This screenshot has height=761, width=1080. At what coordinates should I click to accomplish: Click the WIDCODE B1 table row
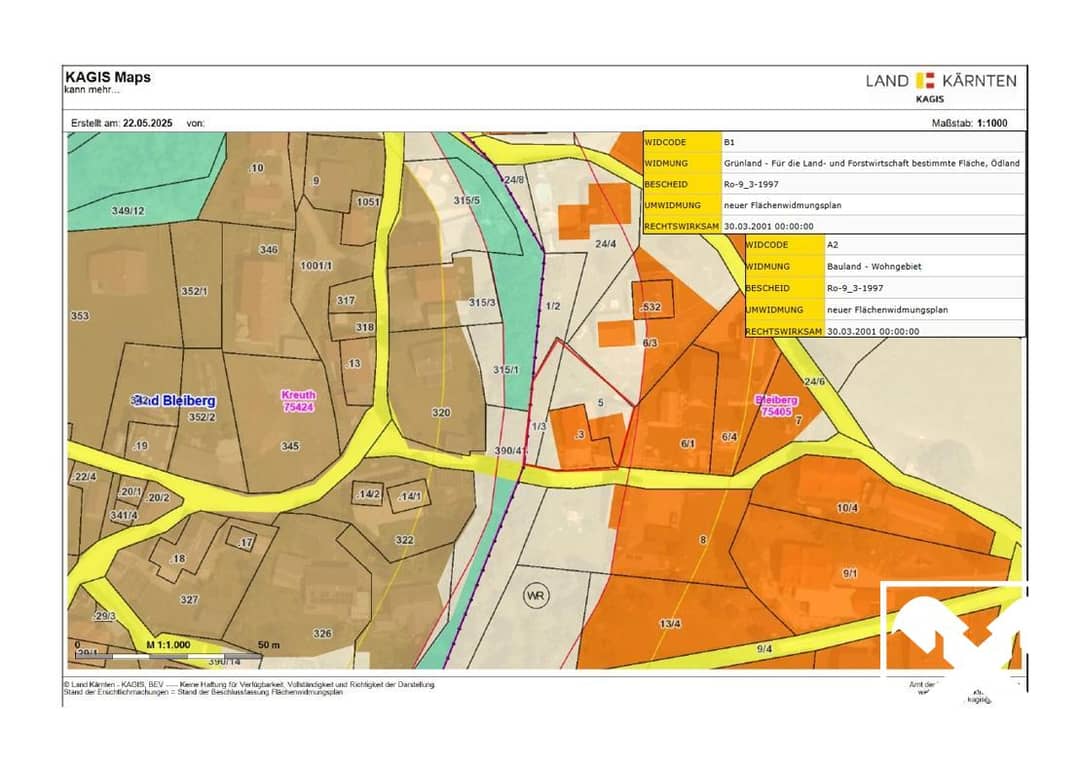(834, 142)
